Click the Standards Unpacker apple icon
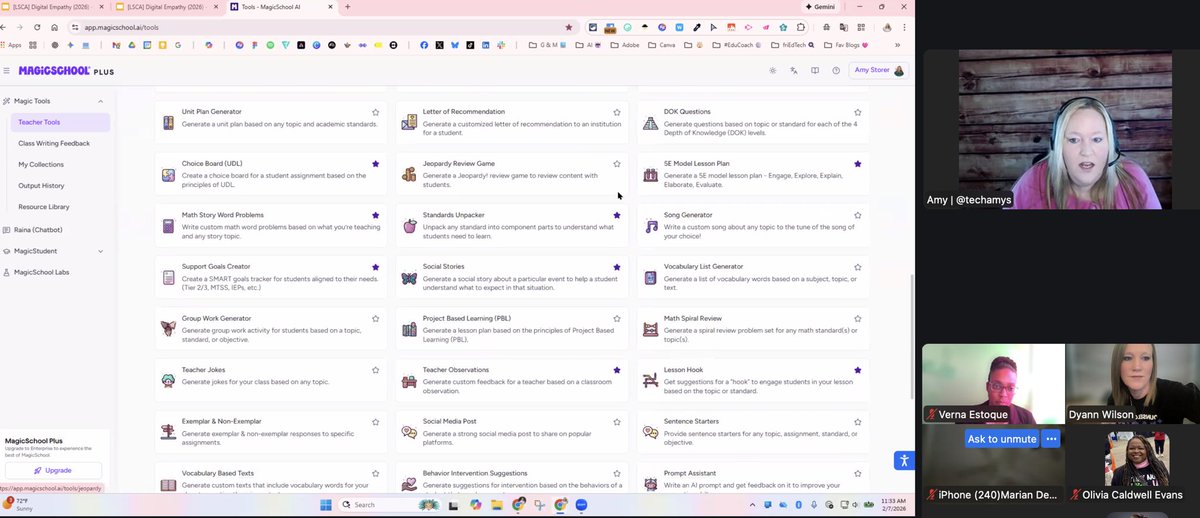Screen dimensions: 1200x518 point(410,227)
